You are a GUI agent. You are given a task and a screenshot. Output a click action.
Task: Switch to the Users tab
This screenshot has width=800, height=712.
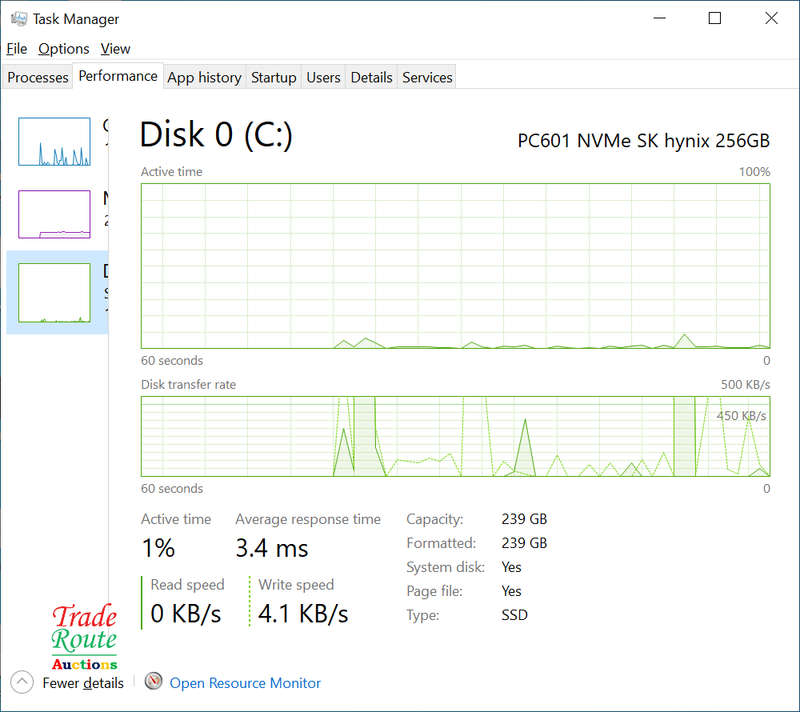pyautogui.click(x=323, y=77)
